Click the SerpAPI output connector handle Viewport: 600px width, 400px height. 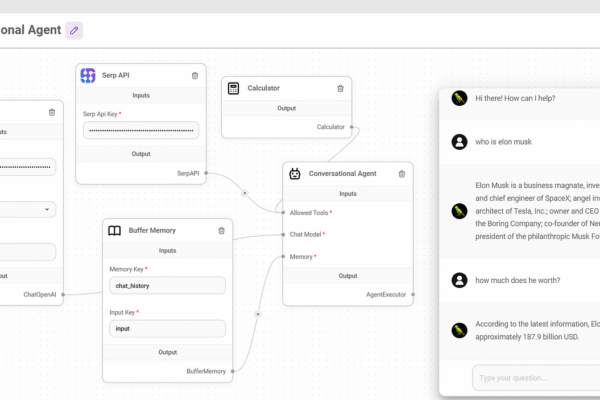point(206,173)
